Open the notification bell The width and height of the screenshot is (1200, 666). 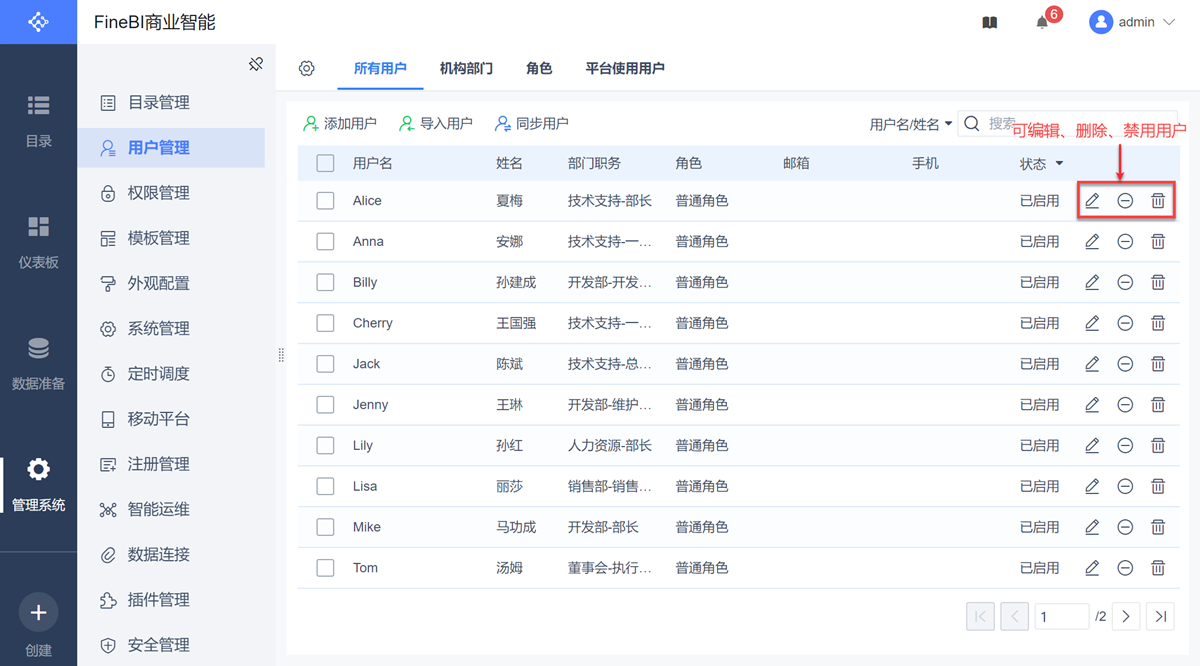1042,23
